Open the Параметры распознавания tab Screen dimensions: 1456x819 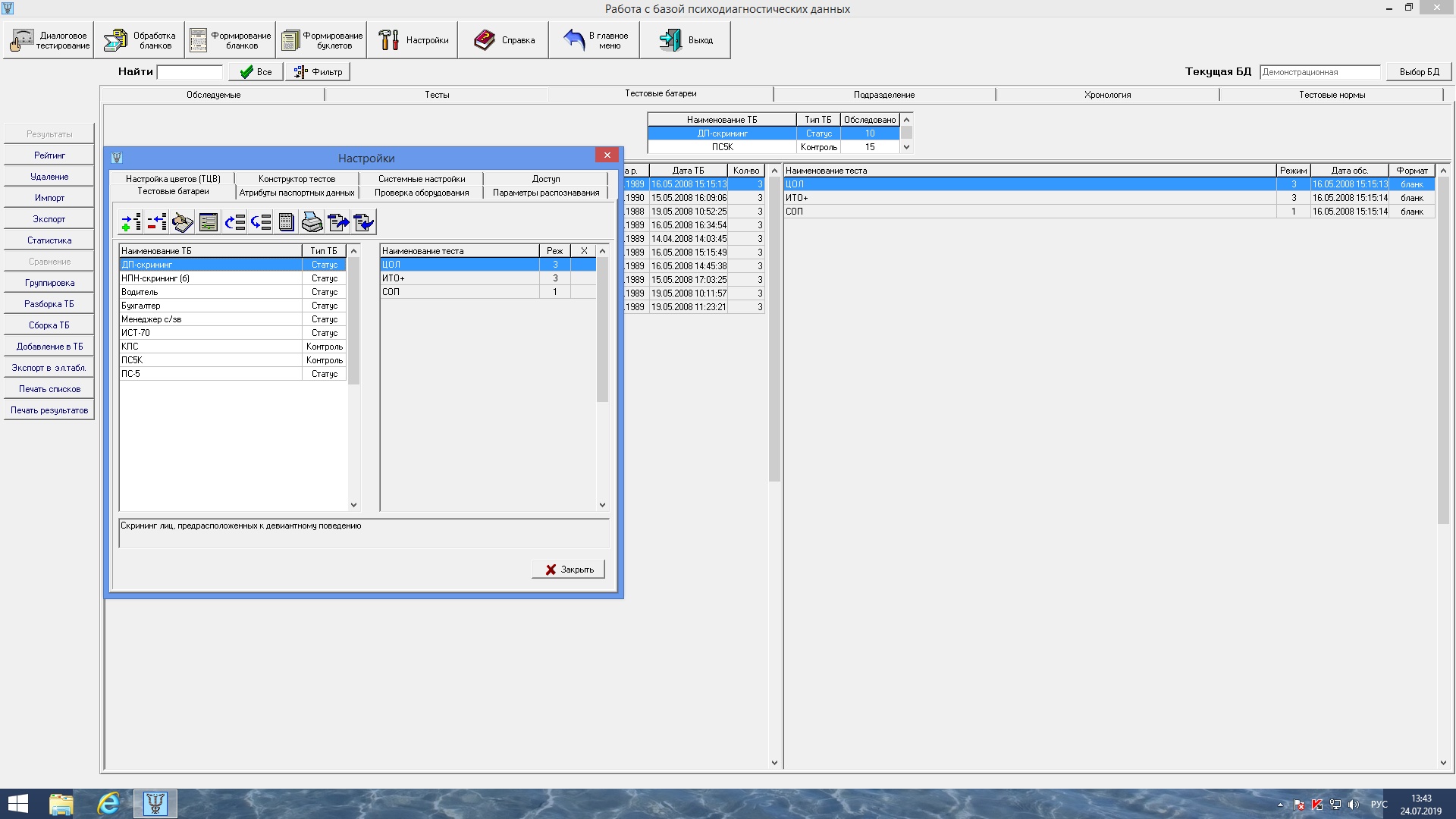point(546,193)
